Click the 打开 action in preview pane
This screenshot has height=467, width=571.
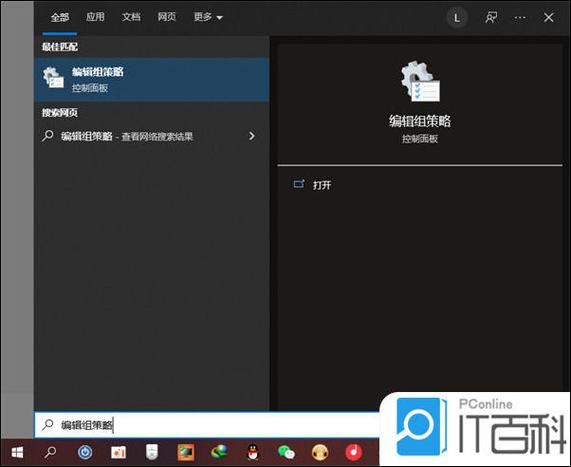point(322,185)
